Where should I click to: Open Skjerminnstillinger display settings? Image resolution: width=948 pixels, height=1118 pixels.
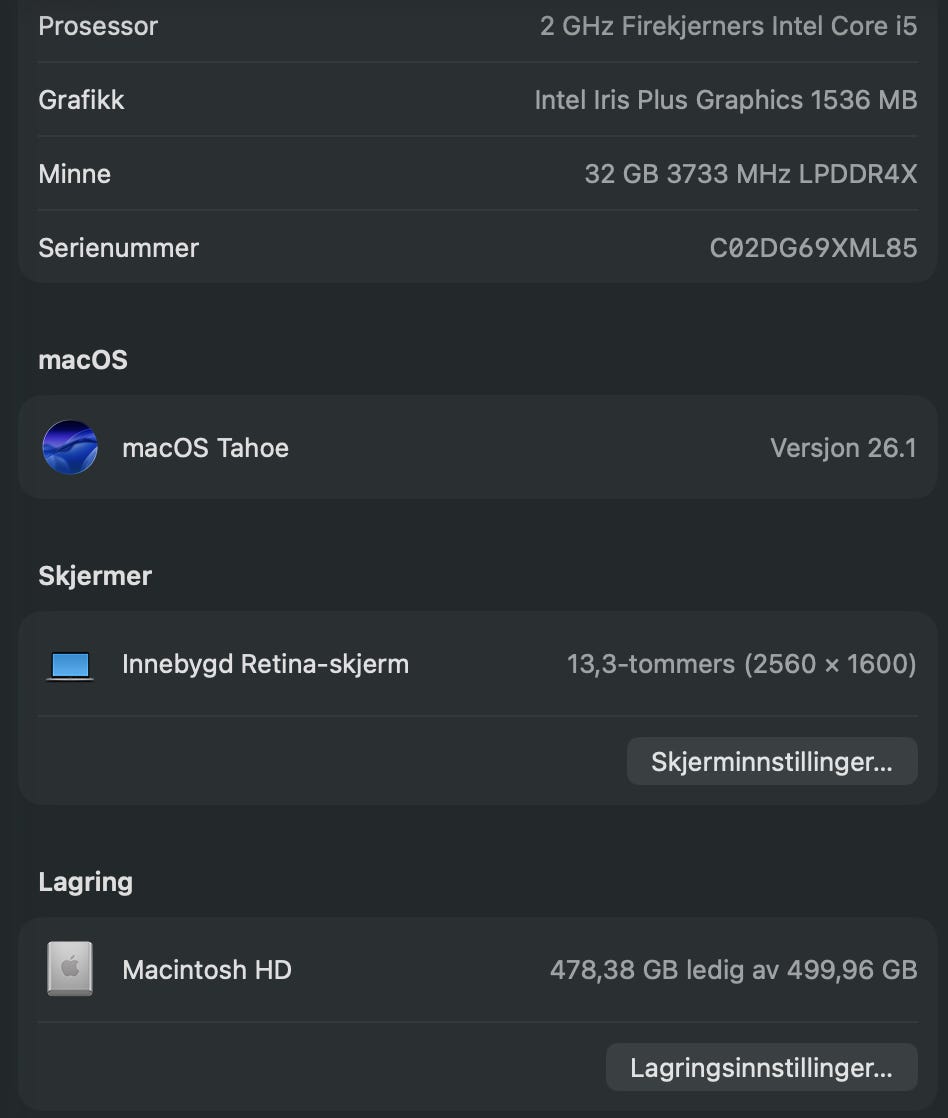click(771, 762)
